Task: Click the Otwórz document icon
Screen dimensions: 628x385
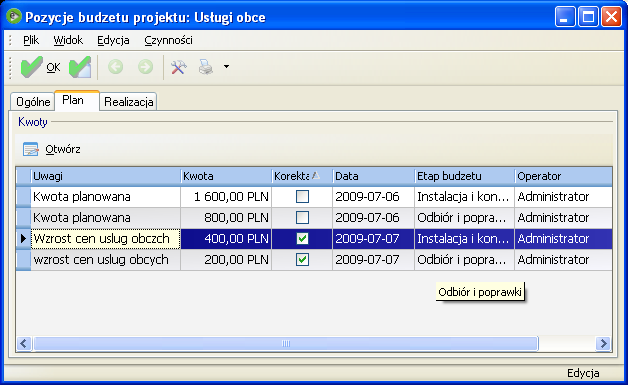Action: (x=30, y=149)
